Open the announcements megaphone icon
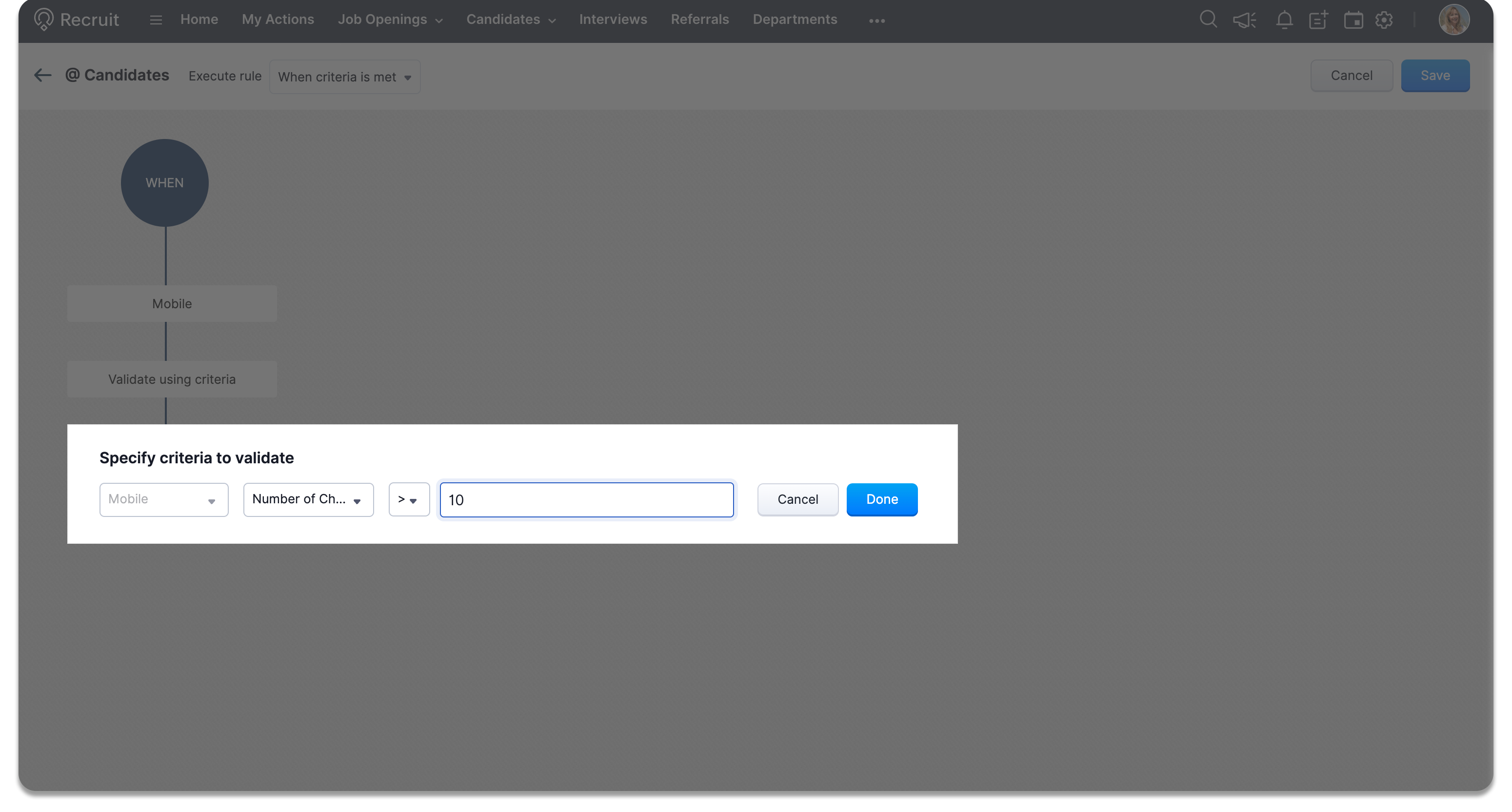Image resolution: width=1512 pixels, height=812 pixels. coord(1244,20)
